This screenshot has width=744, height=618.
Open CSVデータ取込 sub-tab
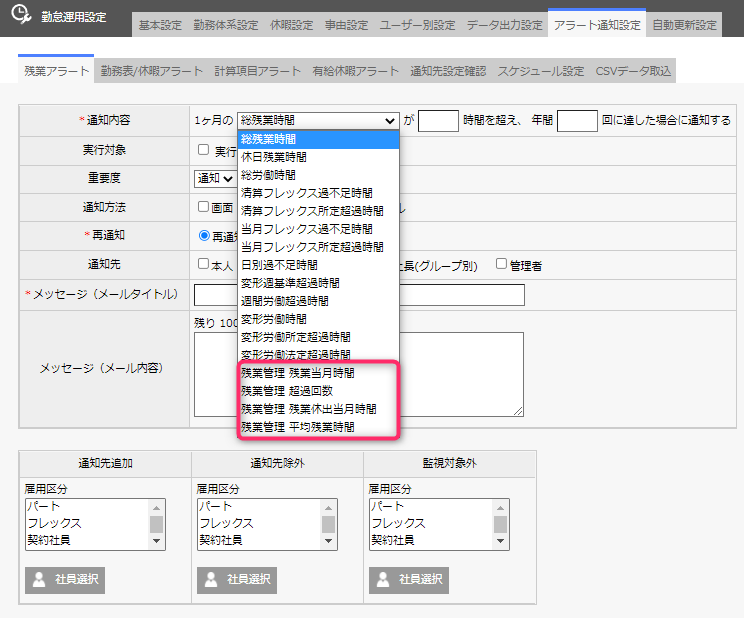(x=633, y=71)
